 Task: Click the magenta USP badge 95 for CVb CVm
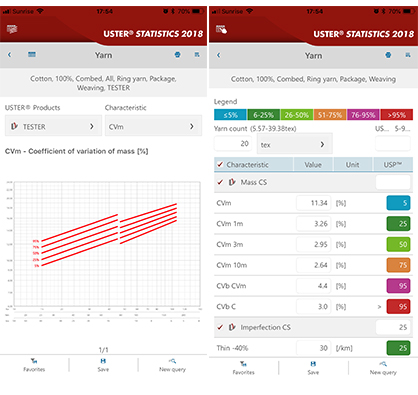coord(398,286)
